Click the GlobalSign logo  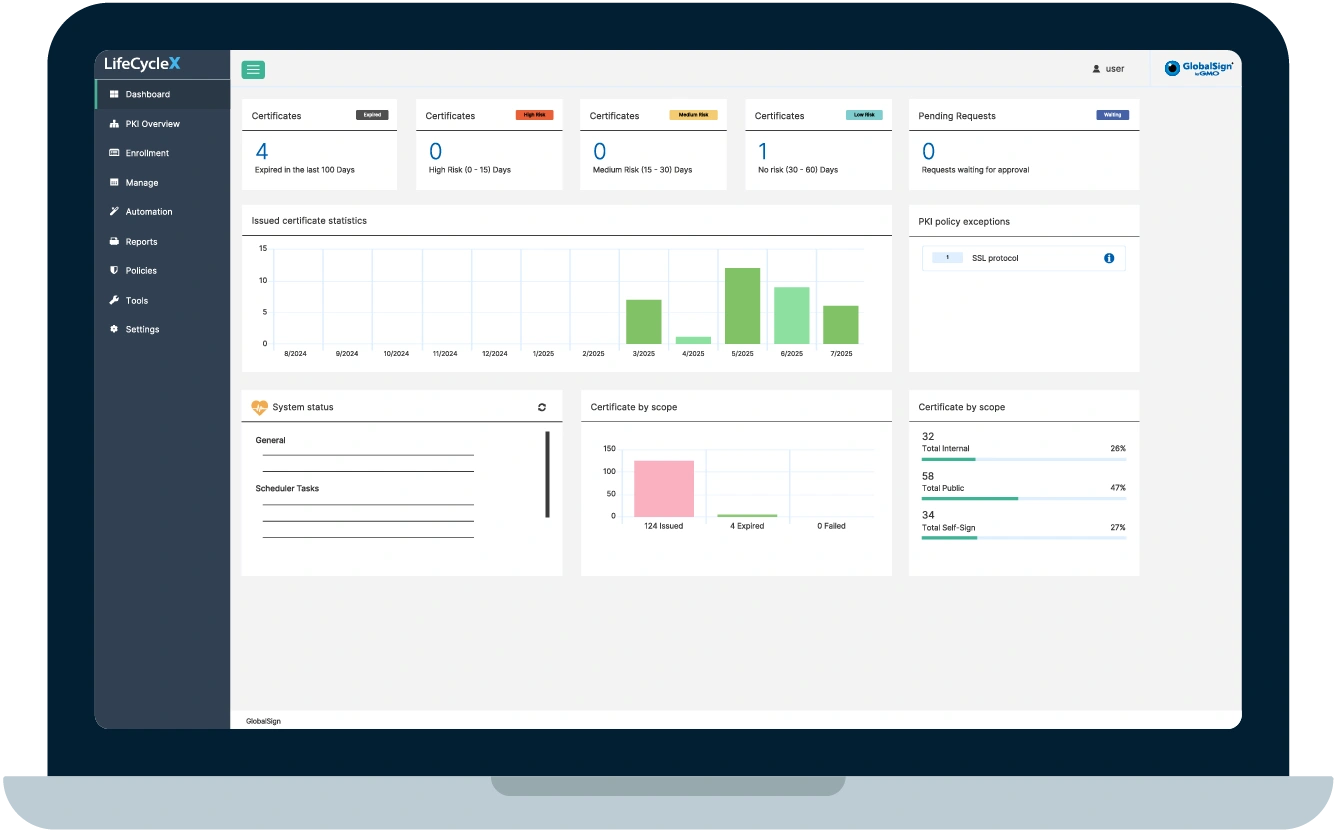1198,68
